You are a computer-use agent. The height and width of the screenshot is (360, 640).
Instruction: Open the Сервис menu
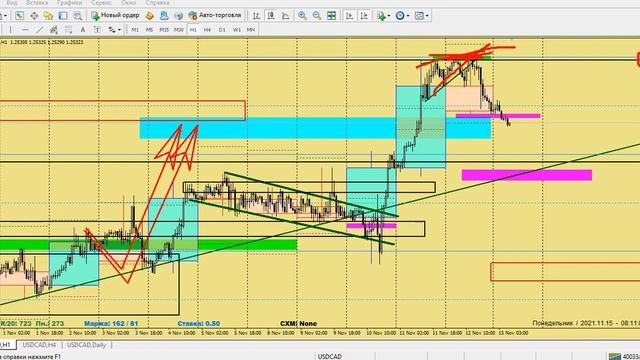pyautogui.click(x=102, y=2)
